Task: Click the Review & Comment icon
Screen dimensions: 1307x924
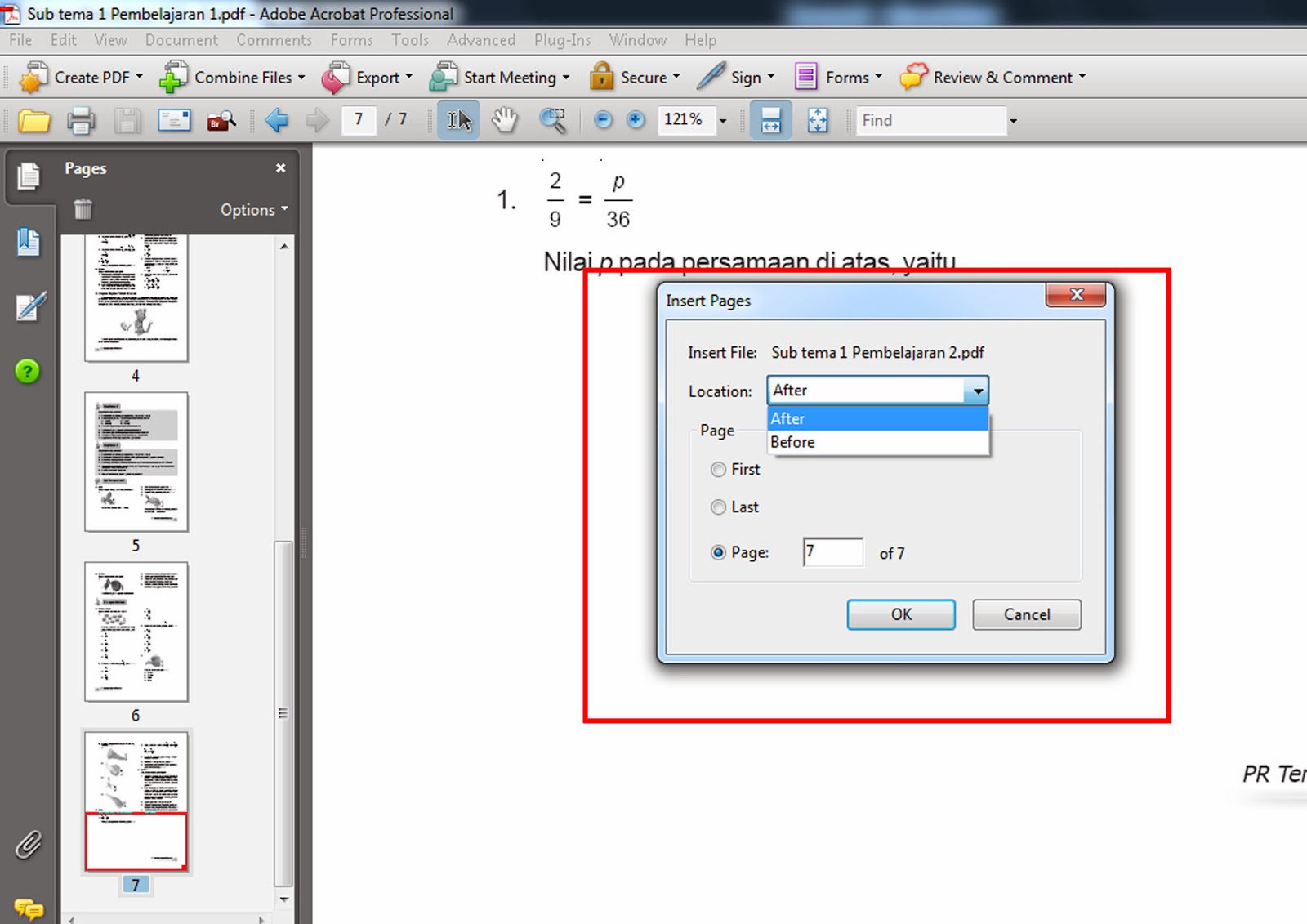Action: click(914, 77)
